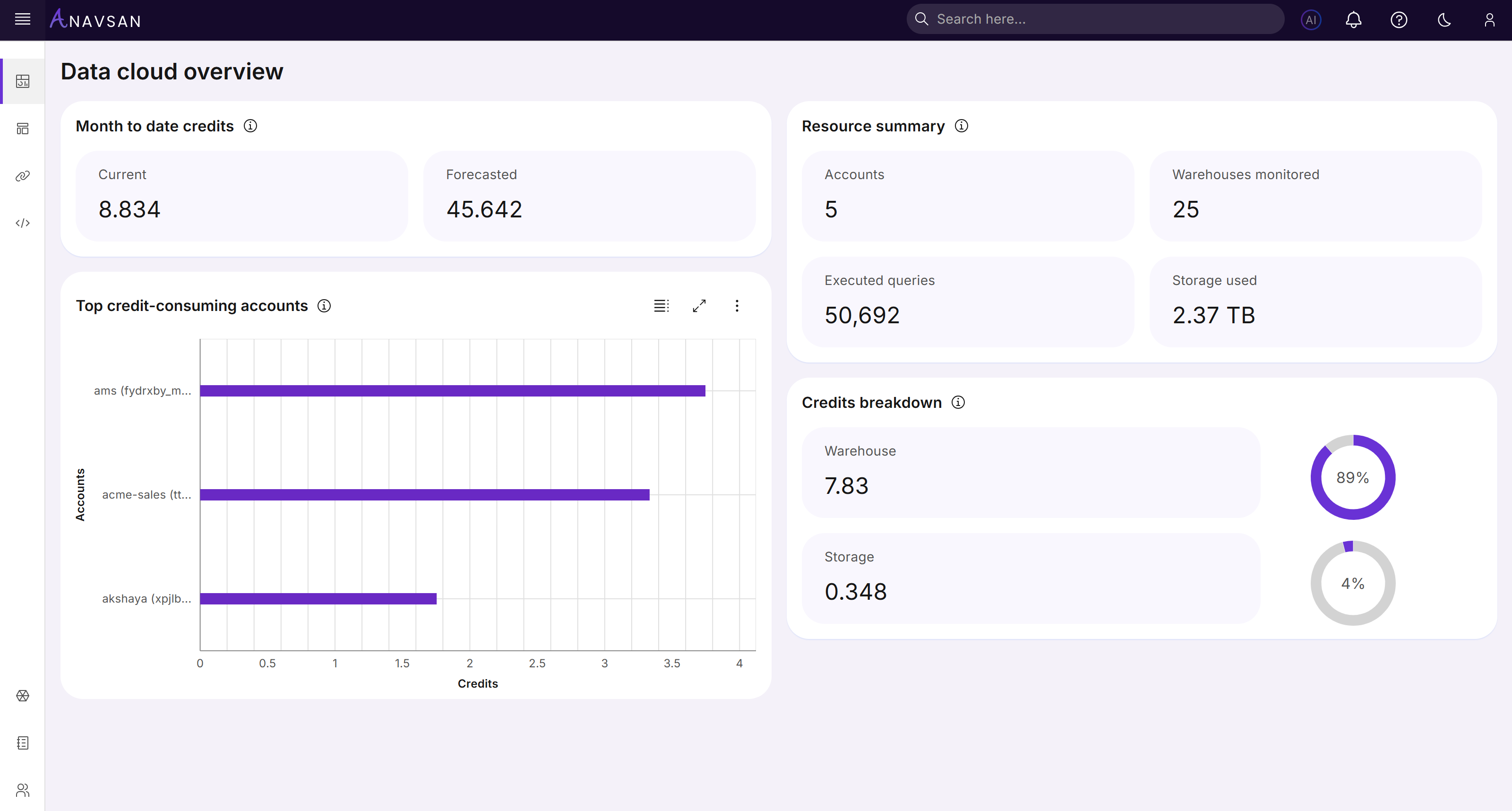This screenshot has height=811, width=1512.
Task: Show info for Credits breakdown
Action: click(x=958, y=402)
